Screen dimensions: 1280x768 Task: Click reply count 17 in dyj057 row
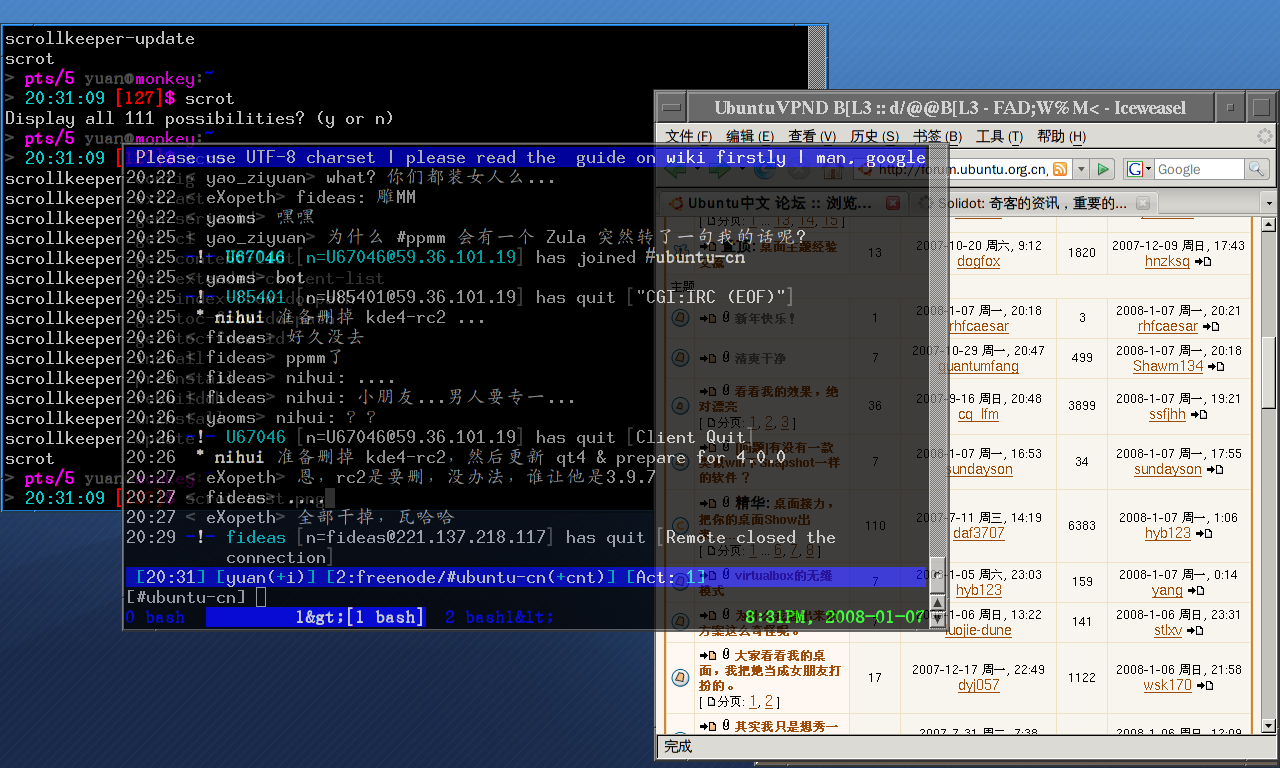(x=874, y=677)
